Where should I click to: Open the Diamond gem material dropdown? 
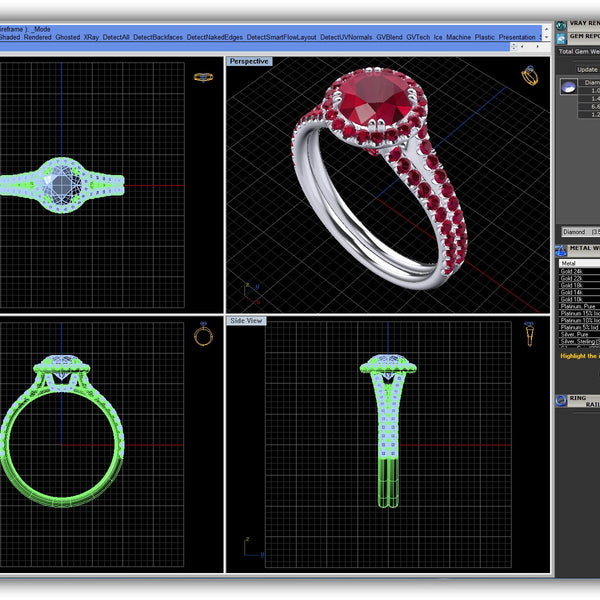[x=578, y=231]
